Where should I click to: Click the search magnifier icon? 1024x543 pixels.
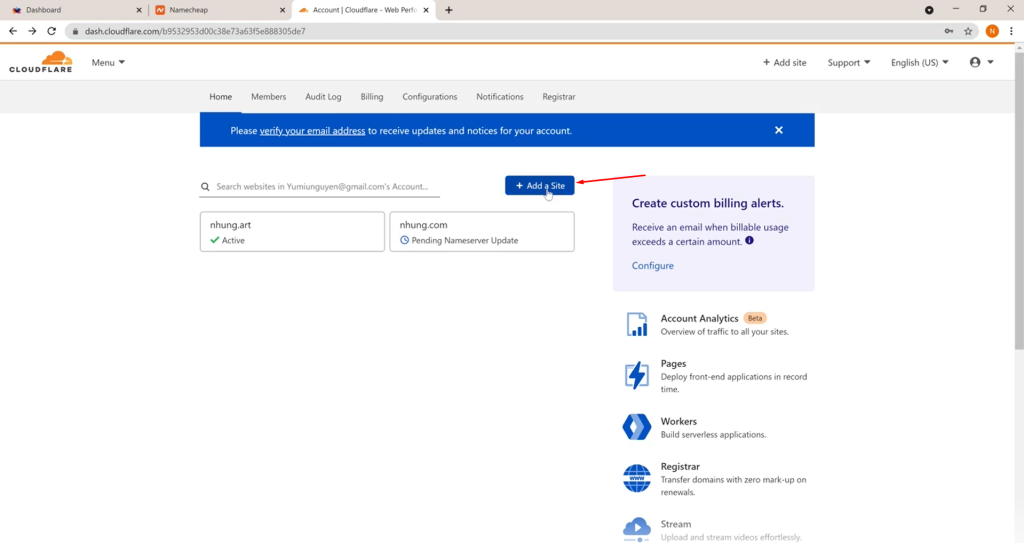click(205, 187)
